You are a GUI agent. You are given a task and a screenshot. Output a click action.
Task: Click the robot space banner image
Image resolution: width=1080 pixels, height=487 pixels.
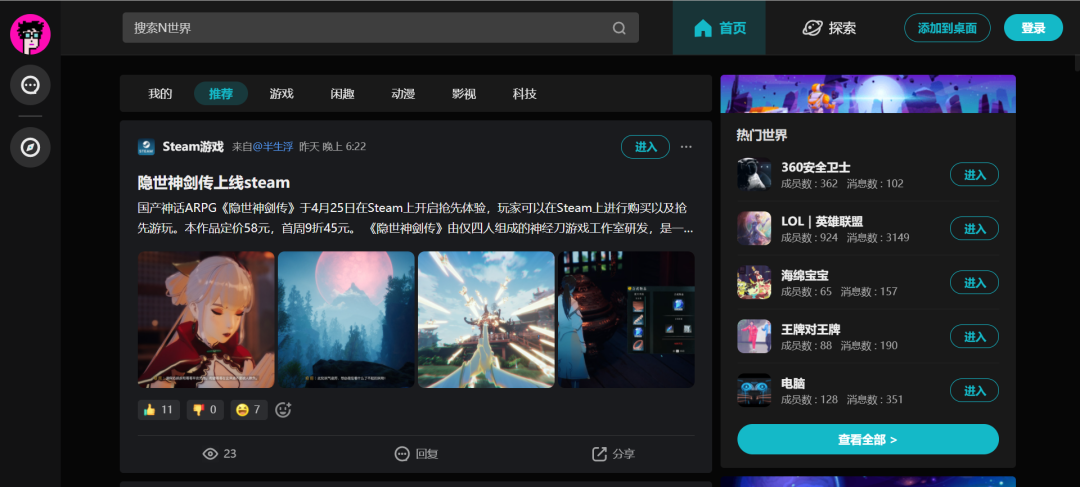[x=868, y=94]
